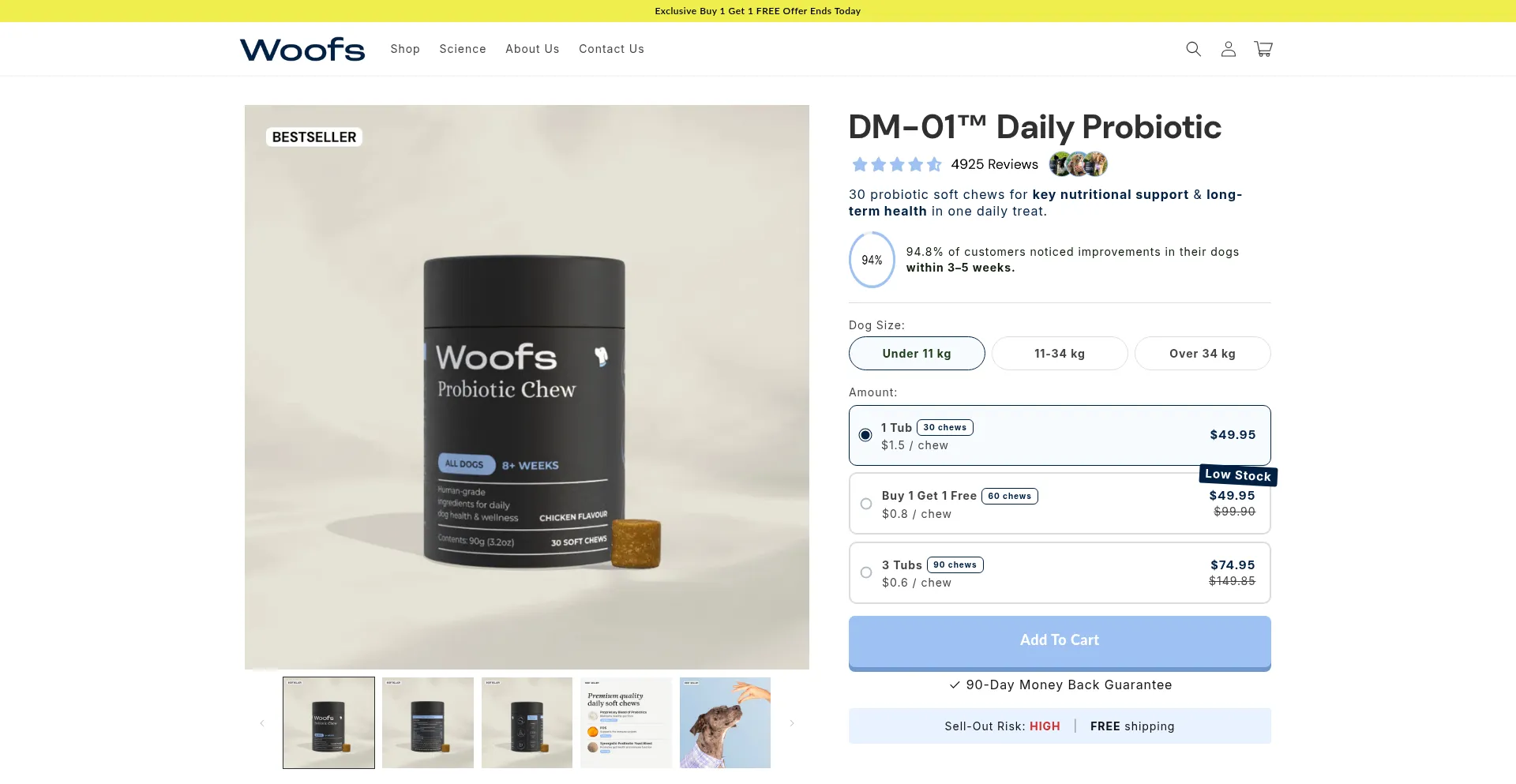Open the Science menu item
The height and width of the screenshot is (784, 1516).
[x=463, y=49]
